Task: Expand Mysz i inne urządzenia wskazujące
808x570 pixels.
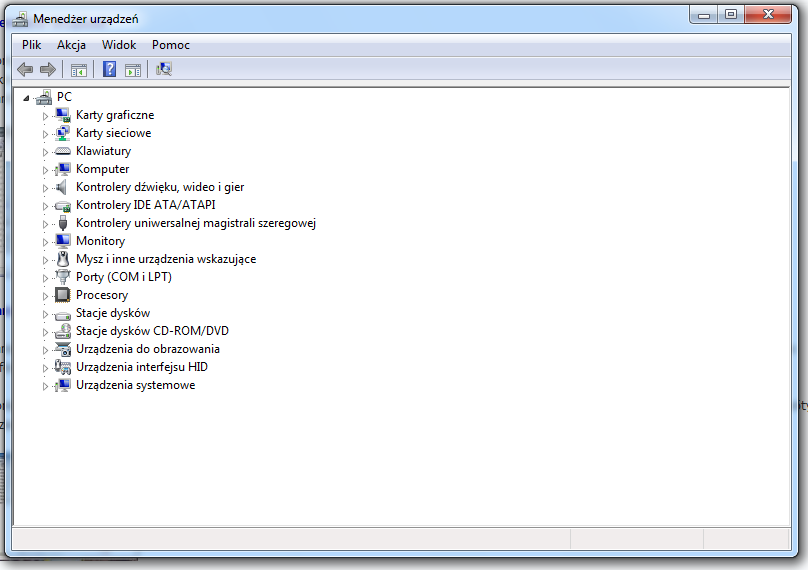Action: tap(45, 260)
